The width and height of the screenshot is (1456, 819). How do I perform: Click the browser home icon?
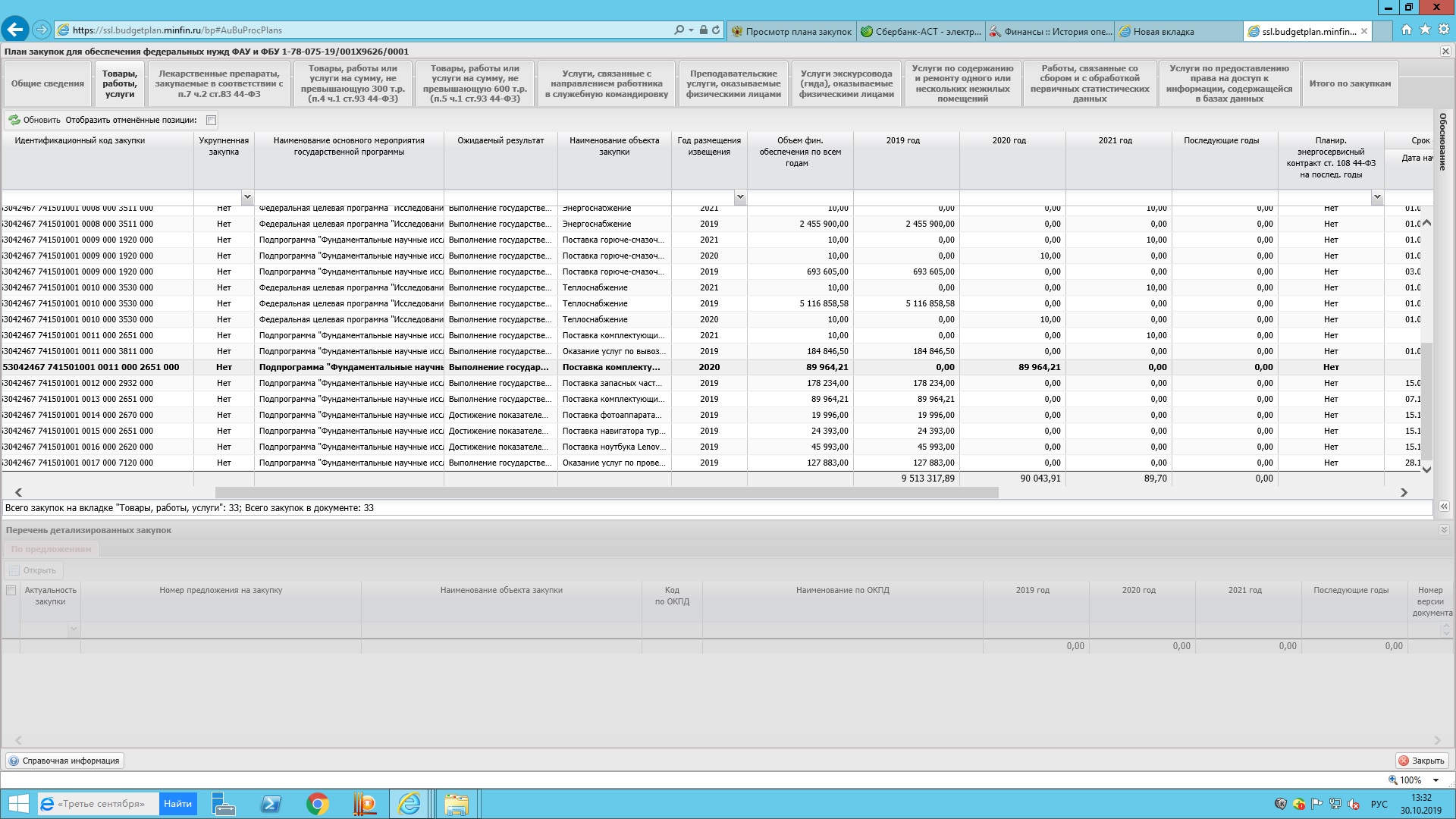(1407, 30)
